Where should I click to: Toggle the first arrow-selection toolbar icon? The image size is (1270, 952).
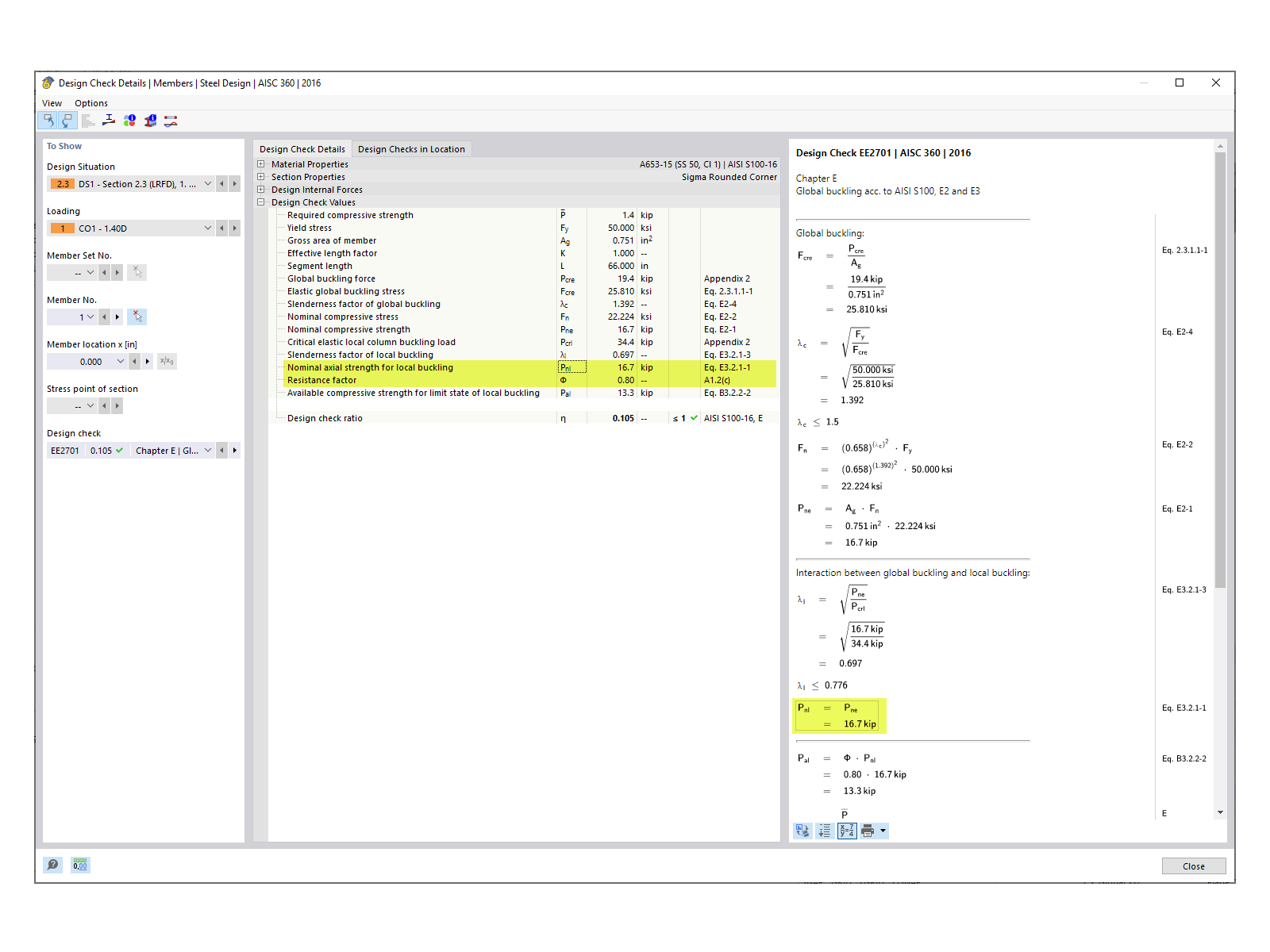tap(48, 121)
